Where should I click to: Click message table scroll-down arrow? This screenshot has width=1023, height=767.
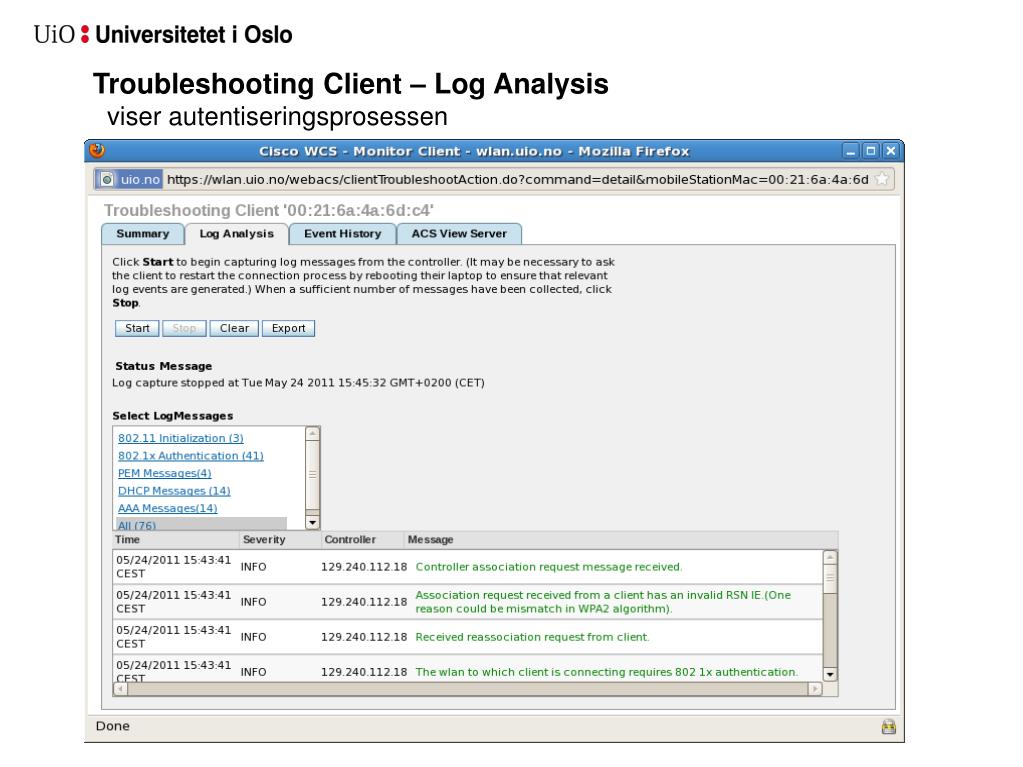click(x=830, y=674)
